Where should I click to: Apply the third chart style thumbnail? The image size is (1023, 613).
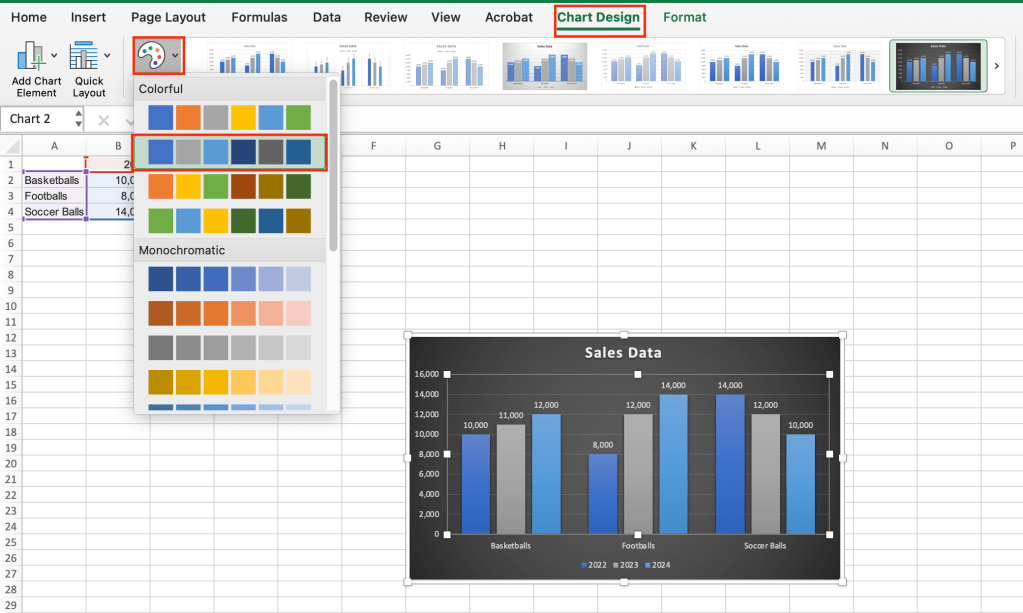pos(446,66)
